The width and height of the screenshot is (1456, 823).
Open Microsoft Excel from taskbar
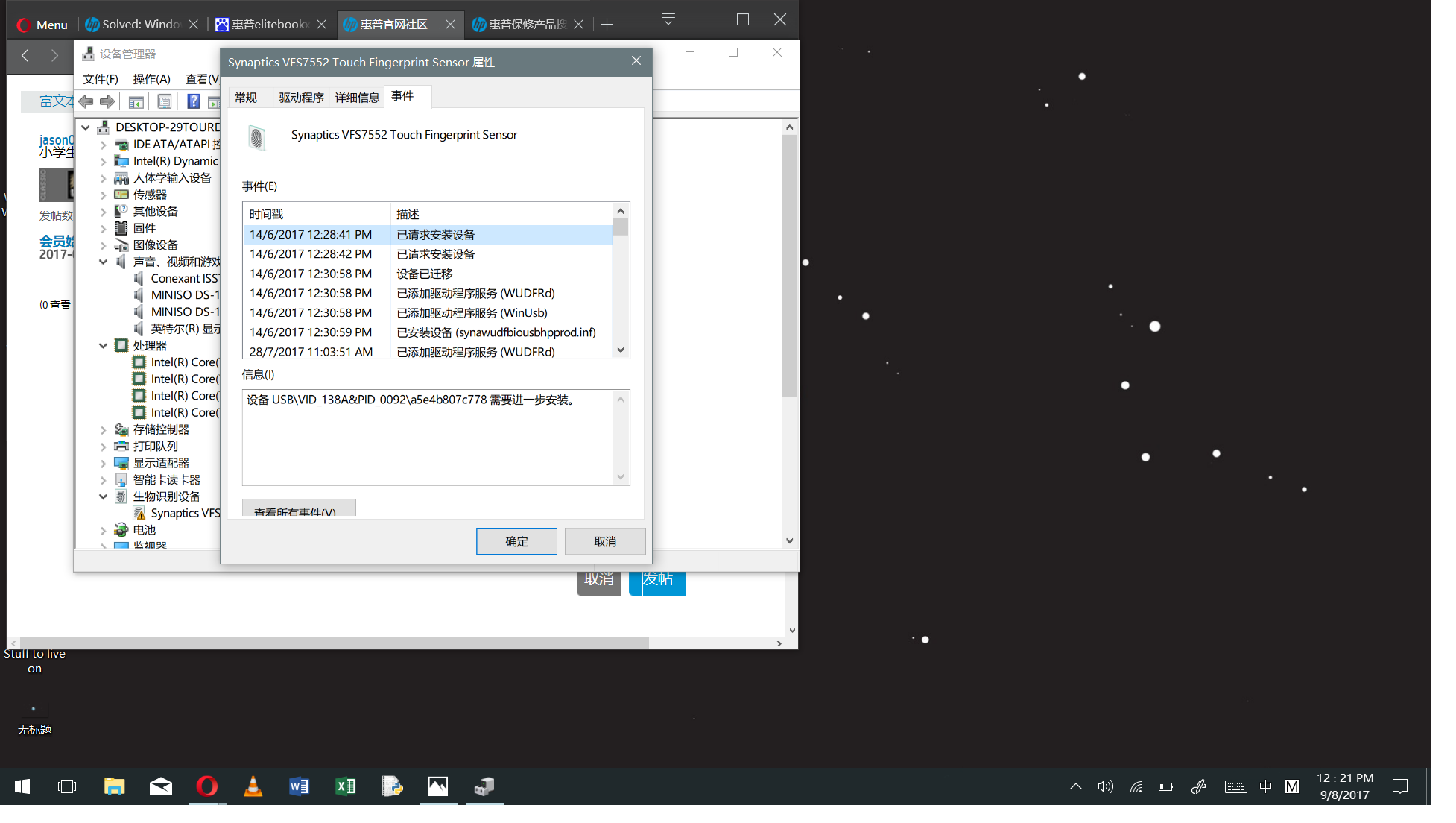click(x=346, y=786)
